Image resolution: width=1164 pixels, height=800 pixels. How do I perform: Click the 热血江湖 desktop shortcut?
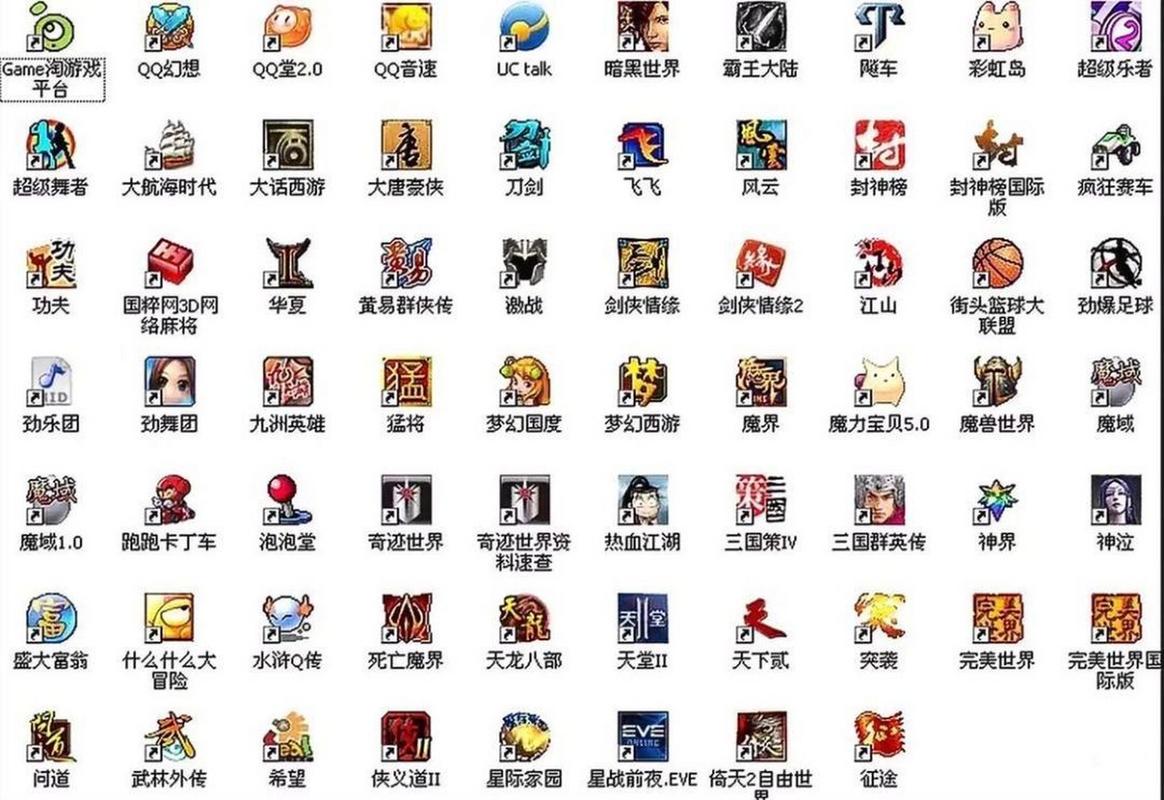point(643,500)
